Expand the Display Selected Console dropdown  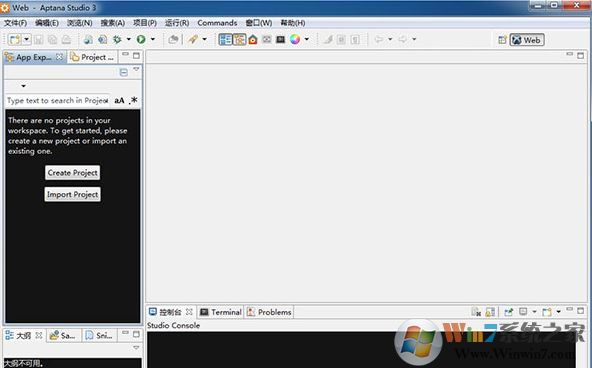coord(534,312)
